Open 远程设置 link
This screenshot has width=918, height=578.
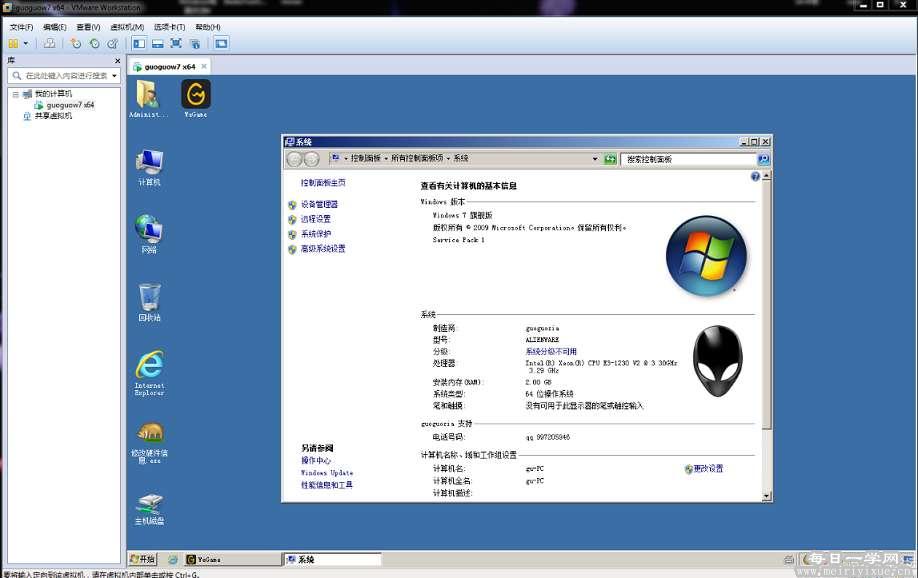pyautogui.click(x=316, y=219)
